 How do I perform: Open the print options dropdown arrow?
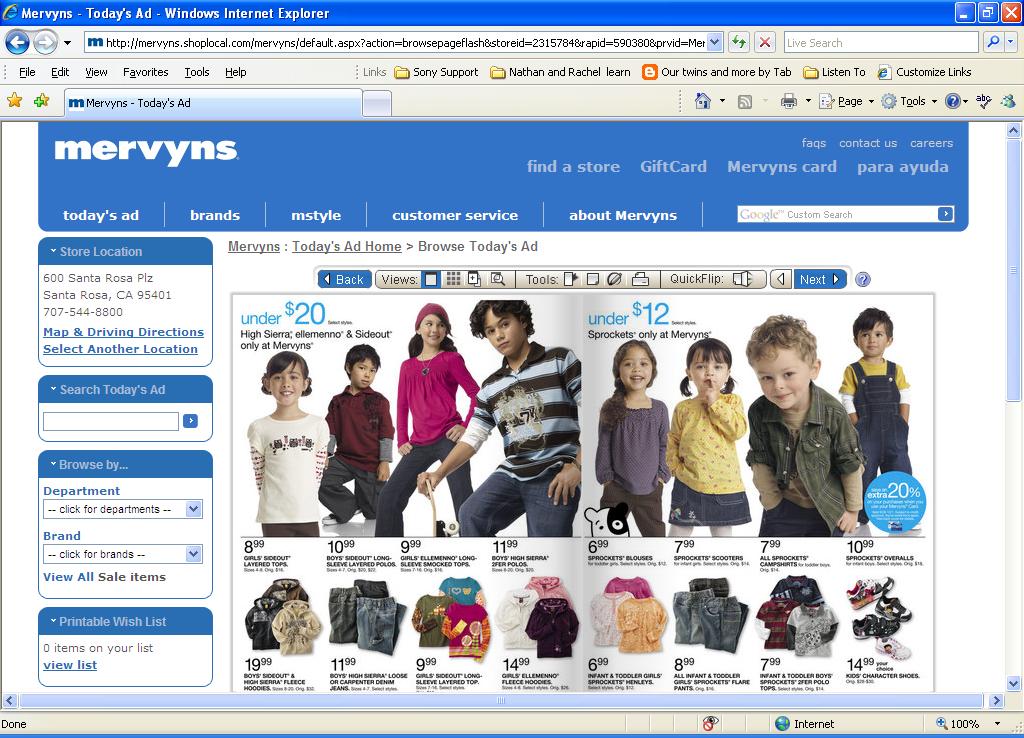pyautogui.click(x=808, y=101)
